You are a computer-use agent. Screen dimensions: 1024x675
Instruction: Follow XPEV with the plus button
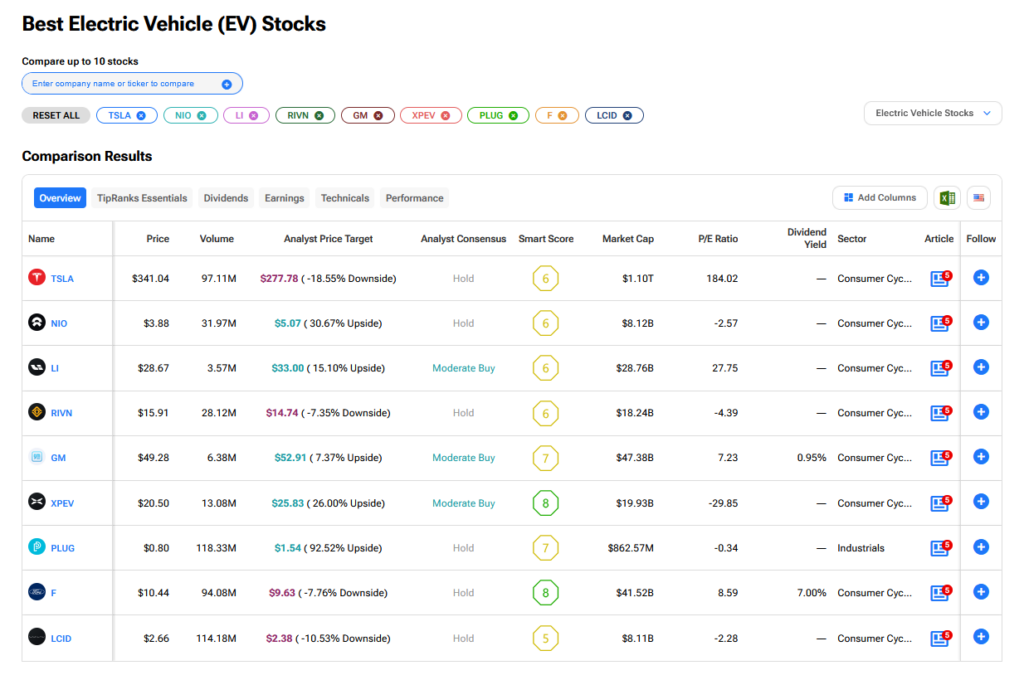point(981,501)
